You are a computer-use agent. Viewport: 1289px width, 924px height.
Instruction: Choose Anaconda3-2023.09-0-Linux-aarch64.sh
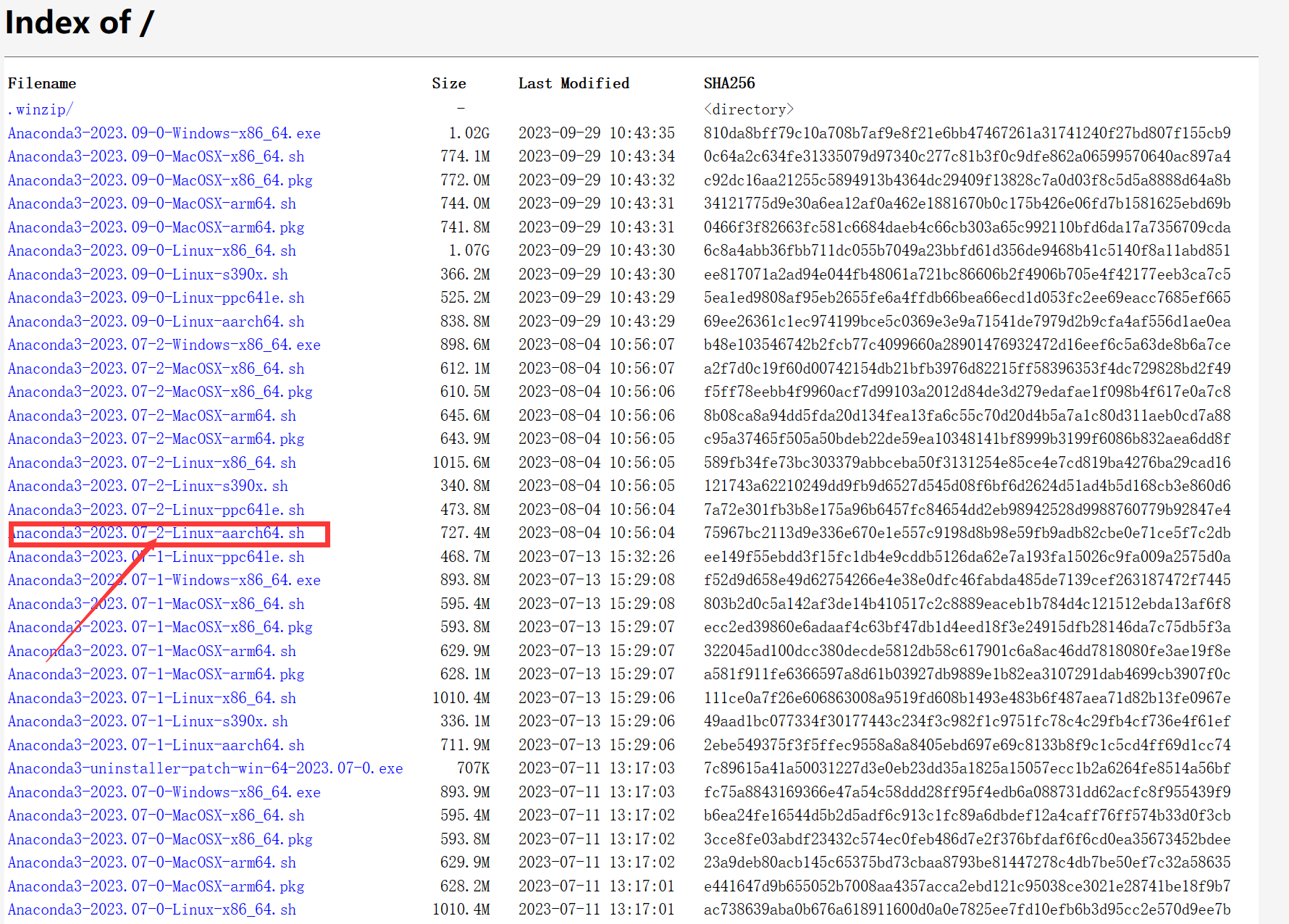pos(156,322)
